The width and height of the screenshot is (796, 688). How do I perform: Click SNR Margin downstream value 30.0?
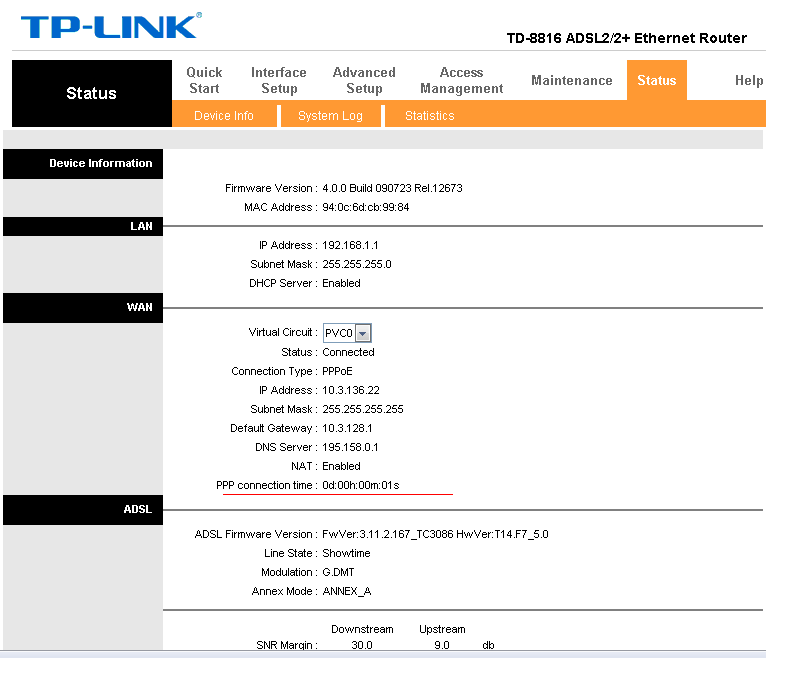point(362,645)
